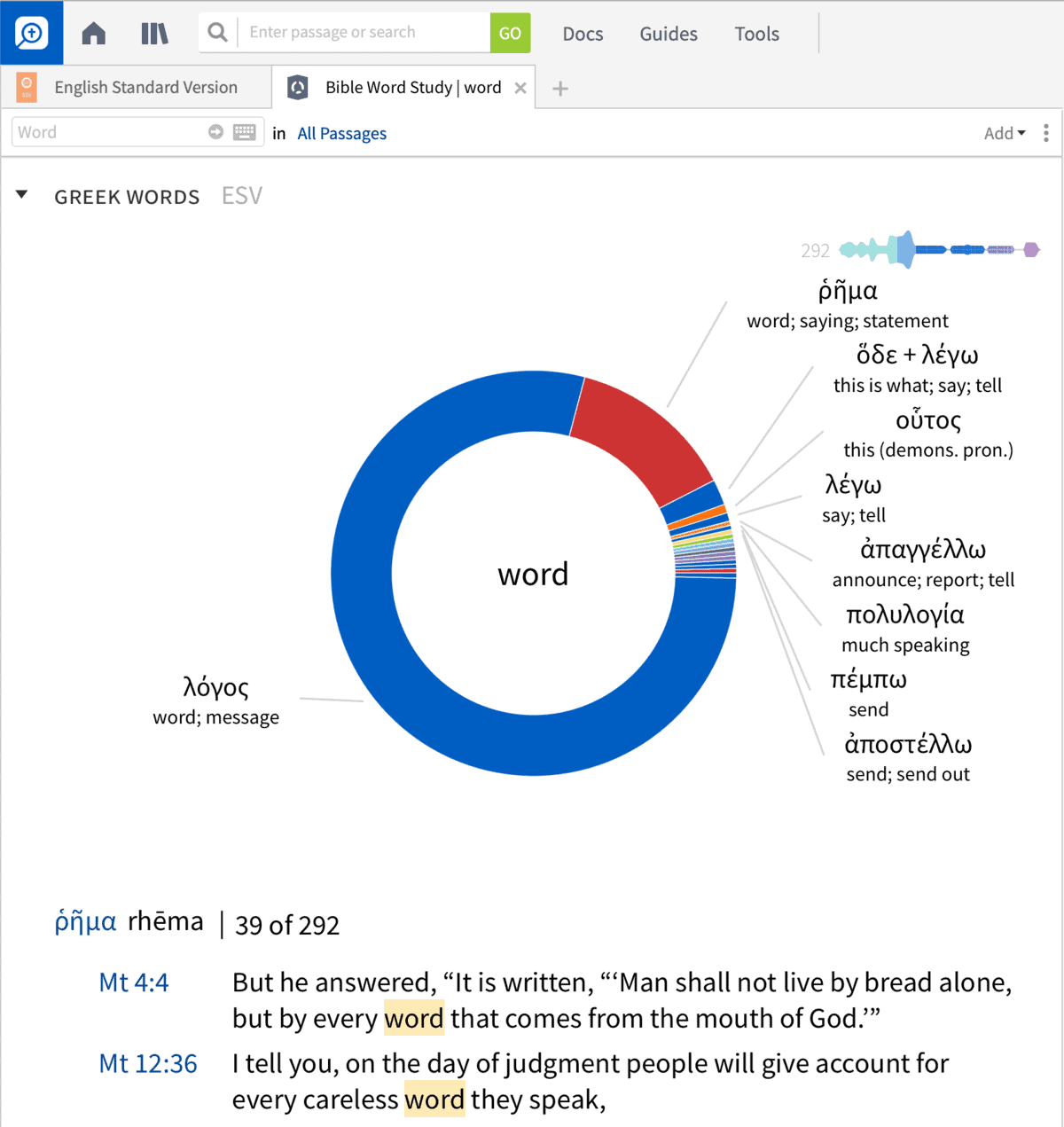Click the magnifying glass search icon
1064x1127 pixels.
point(217,33)
